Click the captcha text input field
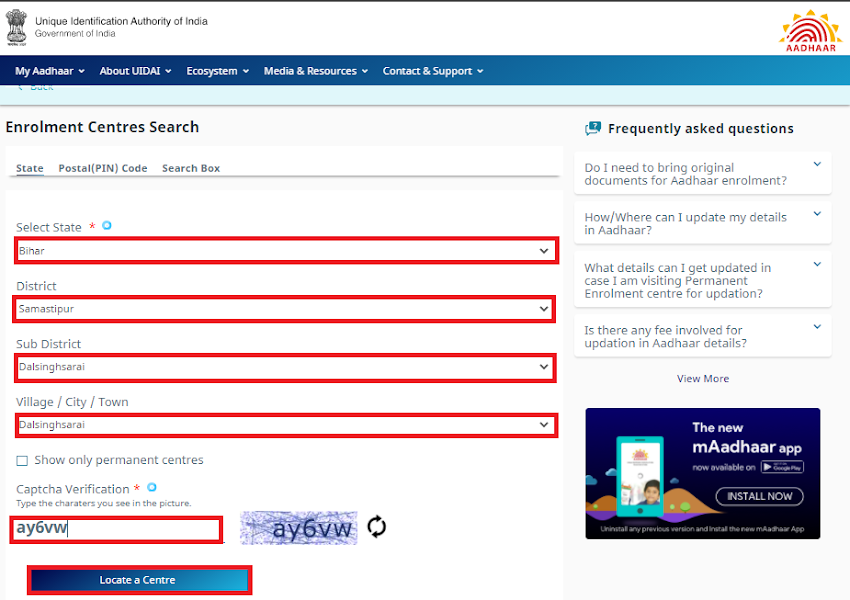 116,530
